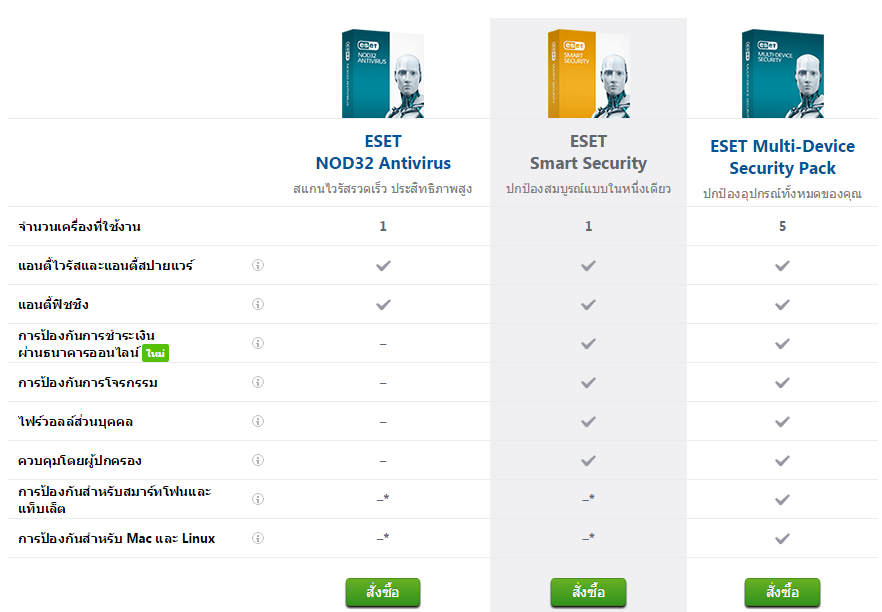Viewport: 882px width, 612px height.
Task: Click the NOD32 Antivirus box image
Action: coord(383,73)
